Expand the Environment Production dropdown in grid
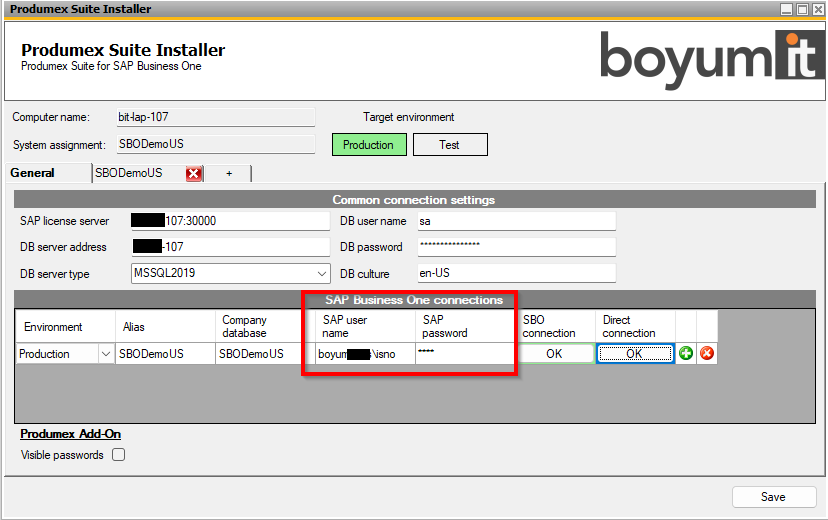 point(106,354)
